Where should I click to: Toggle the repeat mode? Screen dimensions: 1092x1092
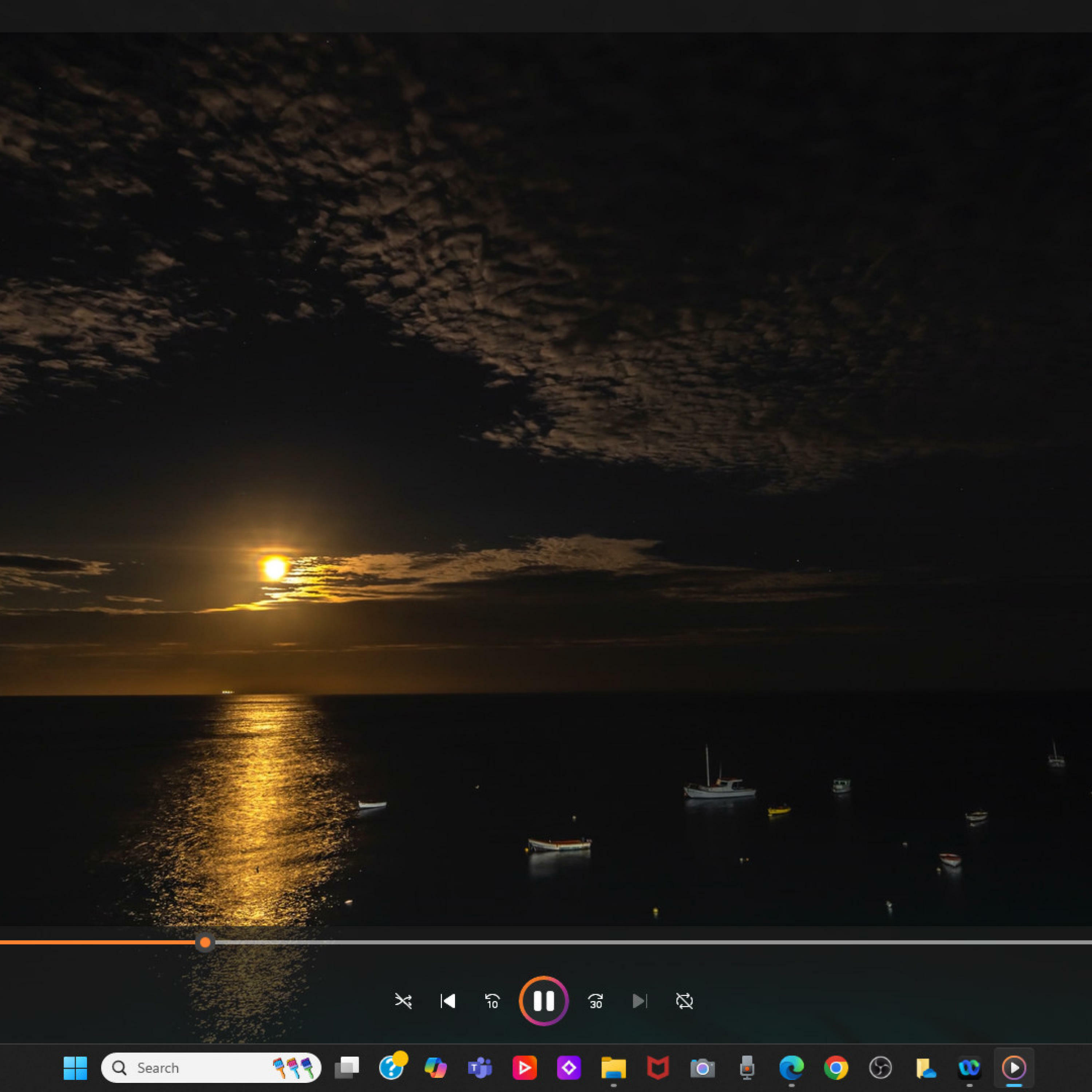point(684,1001)
